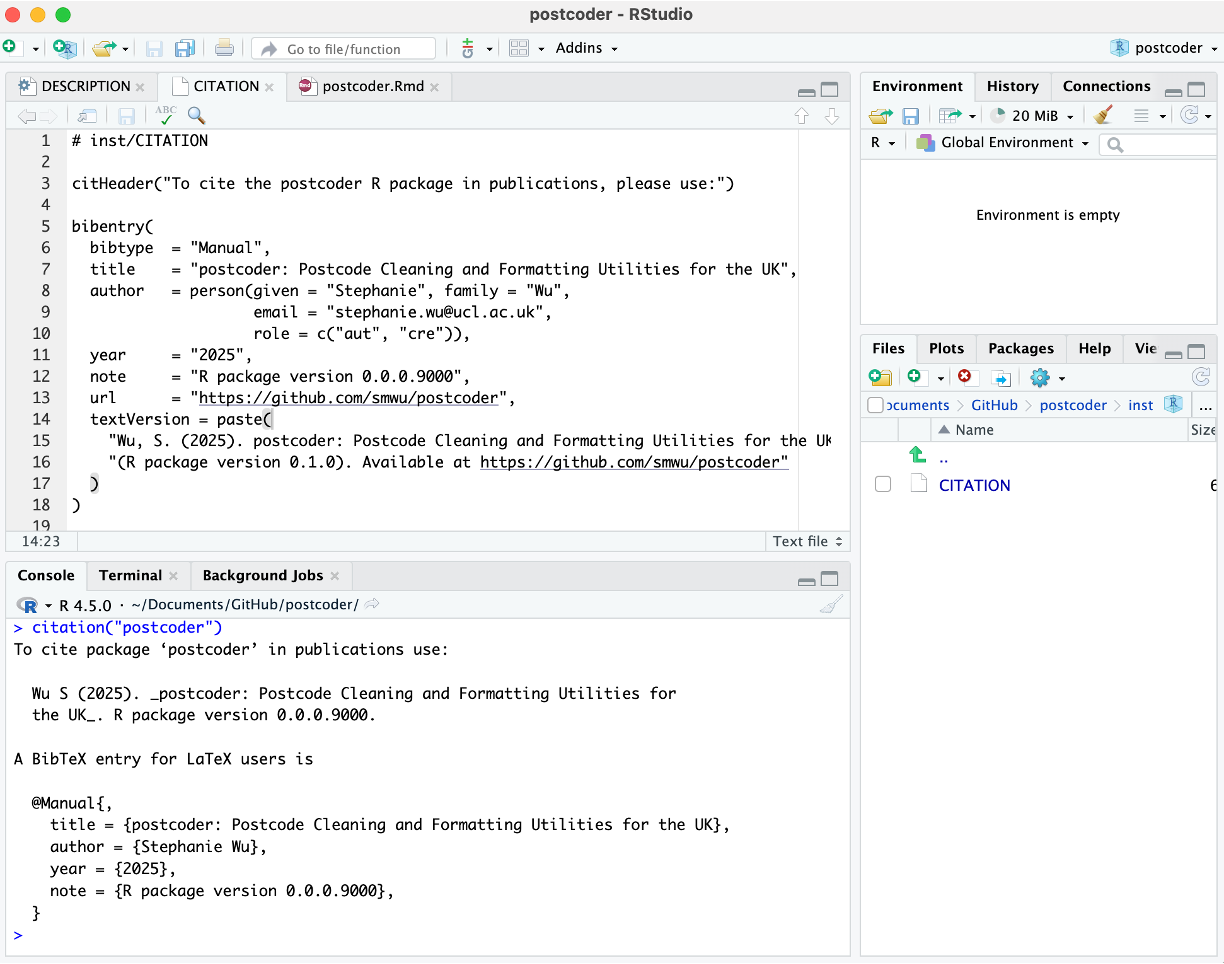Click the Show in new window icon
1224x964 pixels.
pos(87,116)
